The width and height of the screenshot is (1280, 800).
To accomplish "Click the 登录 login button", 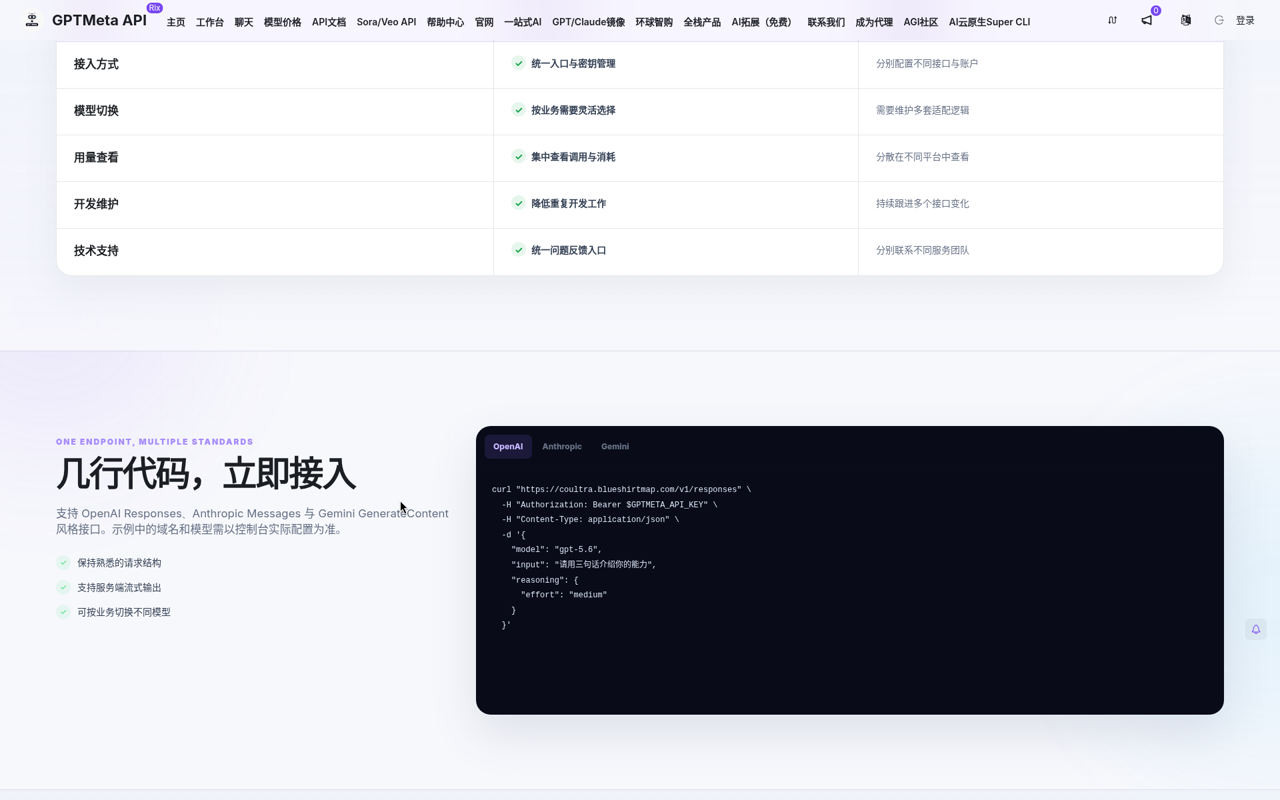I will 1245,20.
